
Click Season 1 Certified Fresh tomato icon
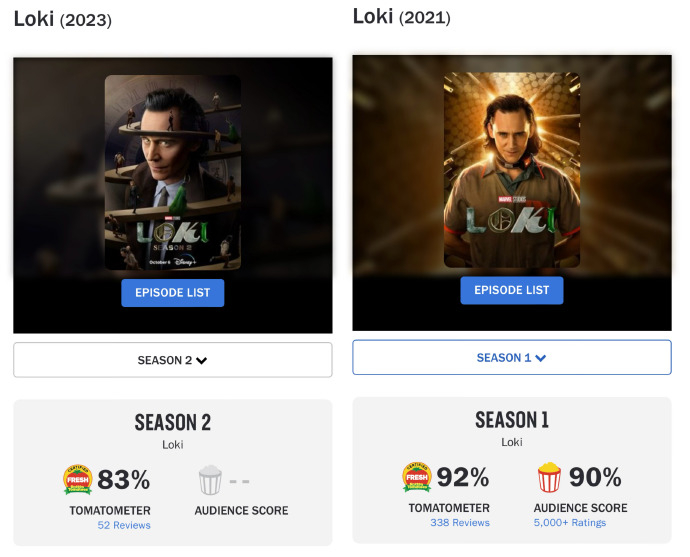coord(416,478)
